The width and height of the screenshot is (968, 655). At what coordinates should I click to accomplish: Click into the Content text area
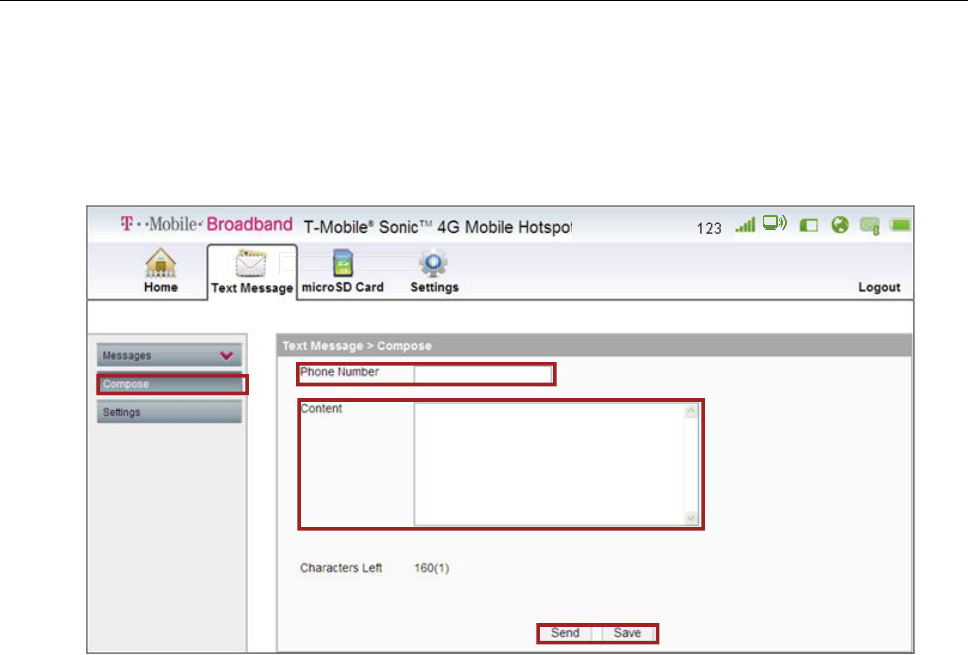click(x=556, y=464)
